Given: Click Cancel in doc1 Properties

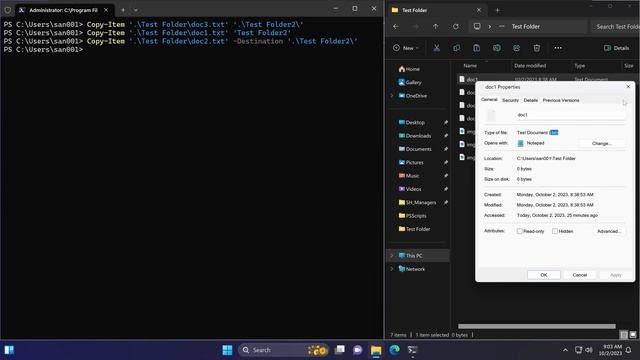Looking at the screenshot, I should [580, 275].
